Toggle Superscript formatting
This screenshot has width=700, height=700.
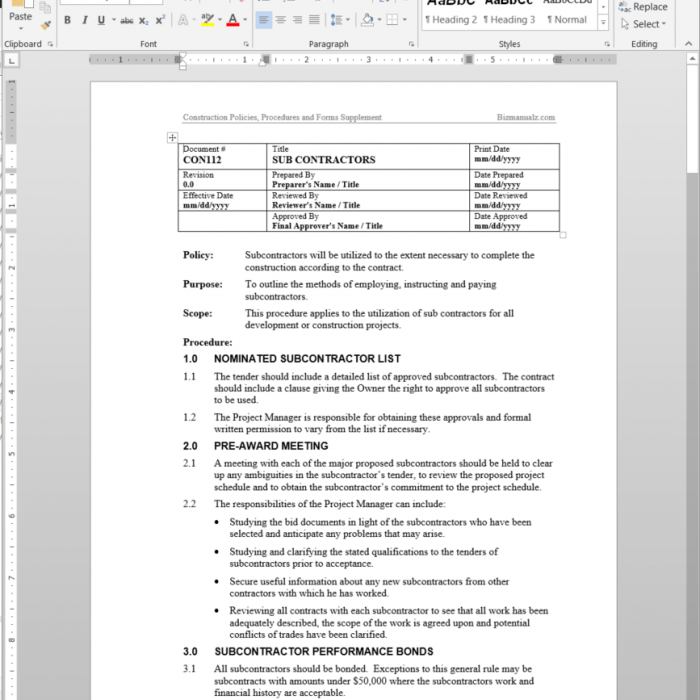[160, 21]
